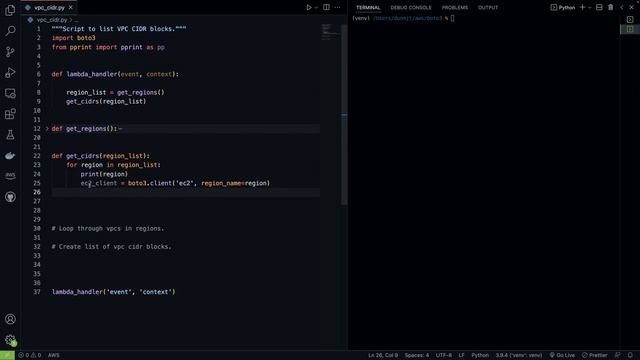The width and height of the screenshot is (640, 360).
Task: Click the Prettier status item
Action: click(x=594, y=355)
